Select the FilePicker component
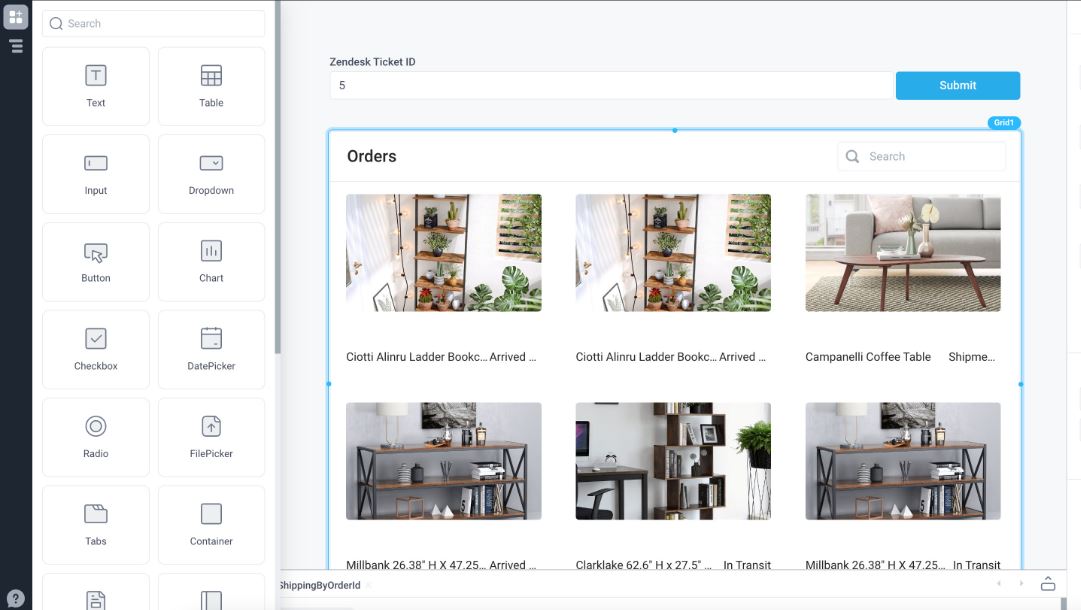The height and width of the screenshot is (610, 1081). tap(211, 437)
